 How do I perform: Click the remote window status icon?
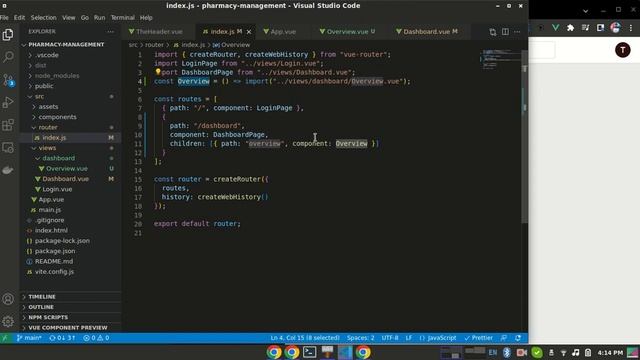click(5, 338)
